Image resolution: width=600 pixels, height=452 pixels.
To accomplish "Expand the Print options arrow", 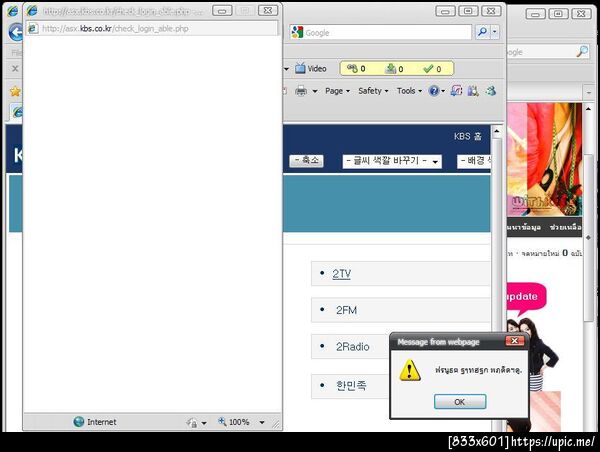I will [x=315, y=91].
